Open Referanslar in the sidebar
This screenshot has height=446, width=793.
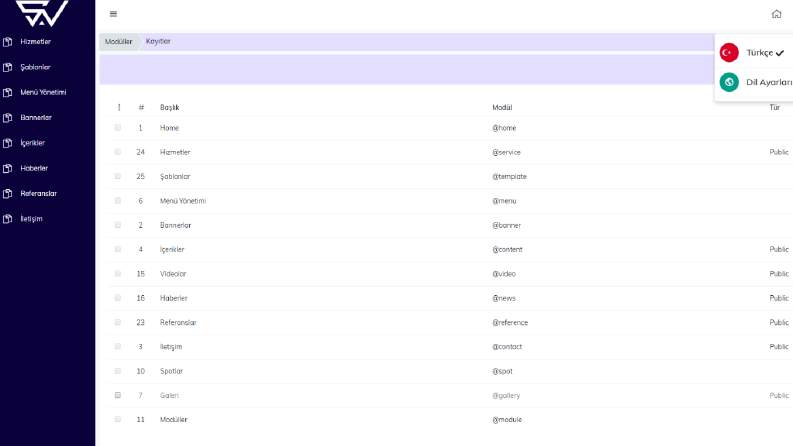point(38,193)
